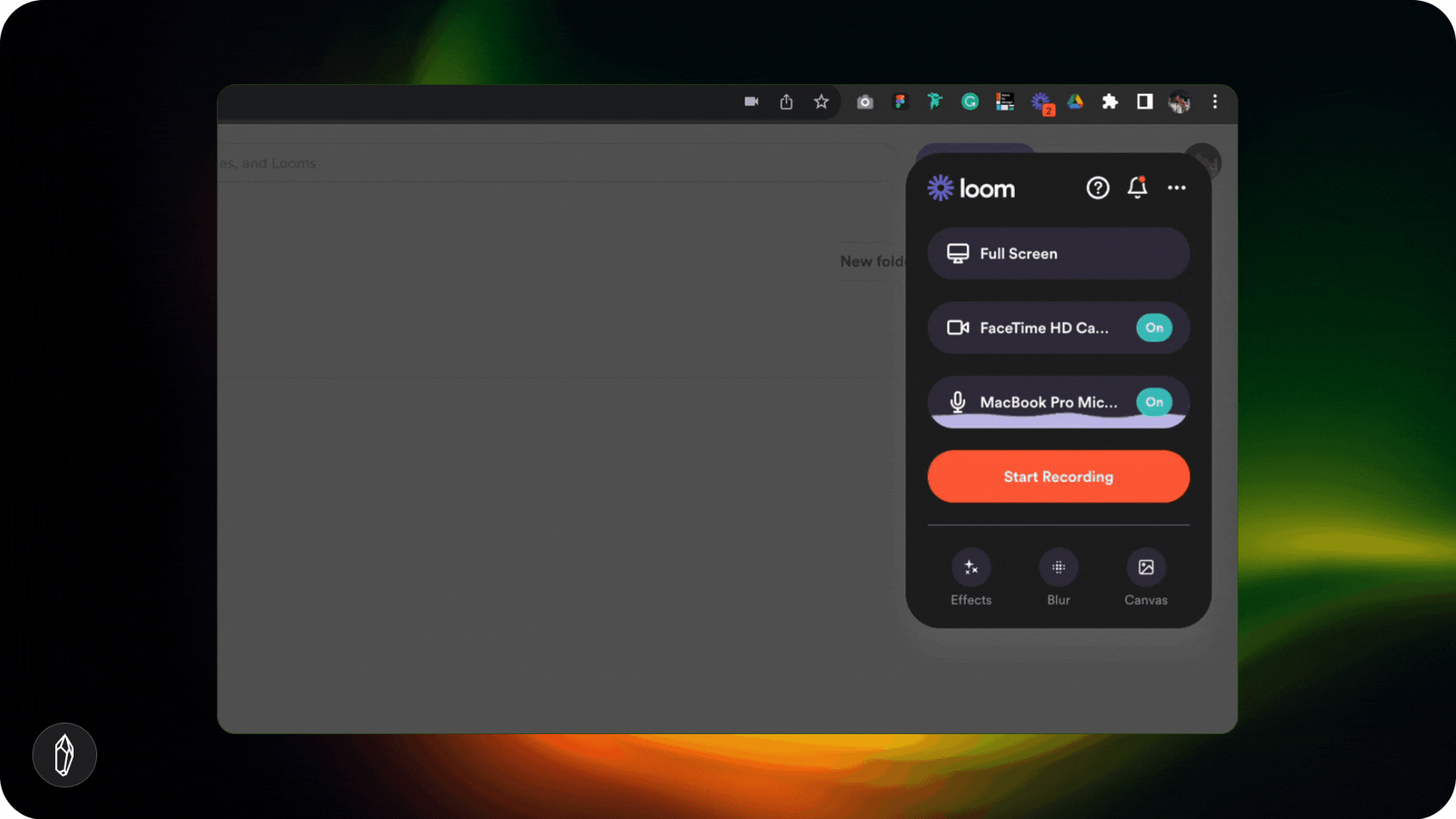Bookmark this page with star icon
The height and width of the screenshot is (819, 1456).
point(821,102)
